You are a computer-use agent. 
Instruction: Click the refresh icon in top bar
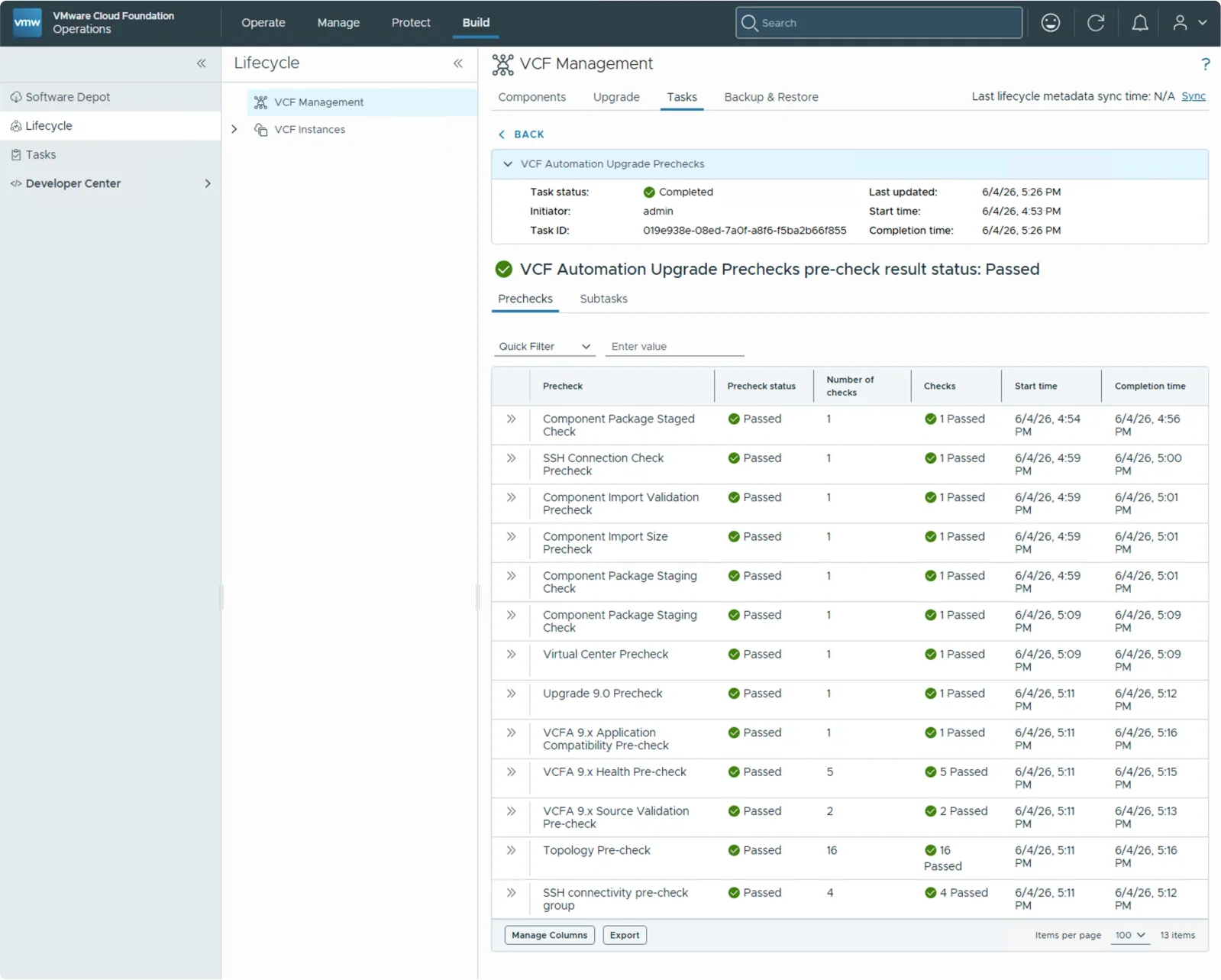click(x=1096, y=23)
